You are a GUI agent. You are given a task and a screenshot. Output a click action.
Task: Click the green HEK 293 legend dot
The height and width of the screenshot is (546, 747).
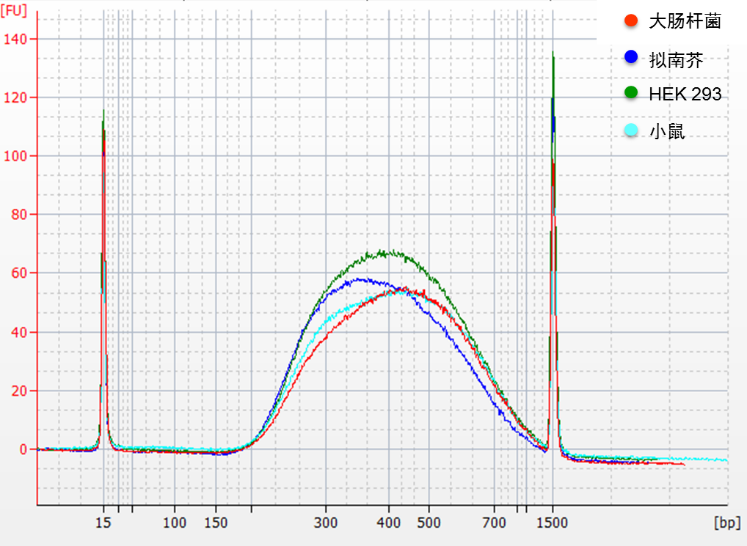[630, 92]
